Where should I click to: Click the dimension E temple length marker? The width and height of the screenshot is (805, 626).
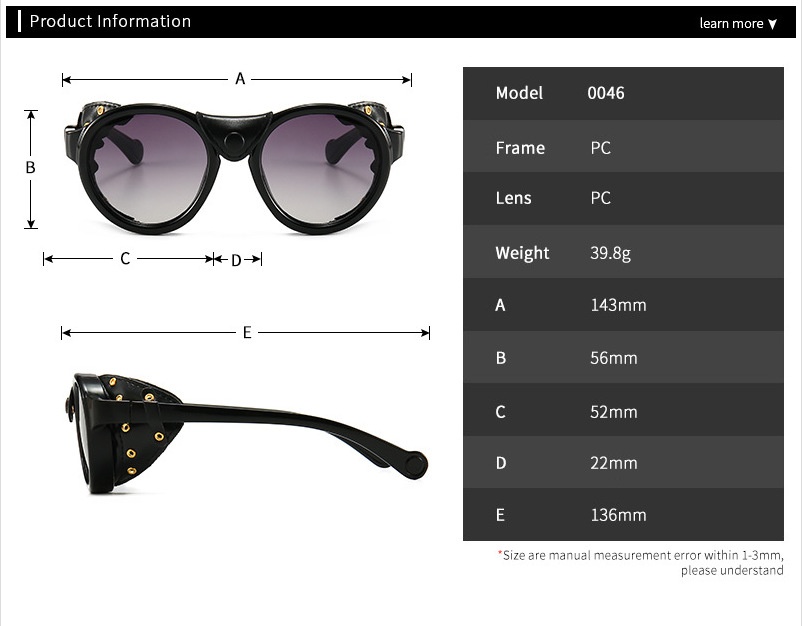pos(247,333)
